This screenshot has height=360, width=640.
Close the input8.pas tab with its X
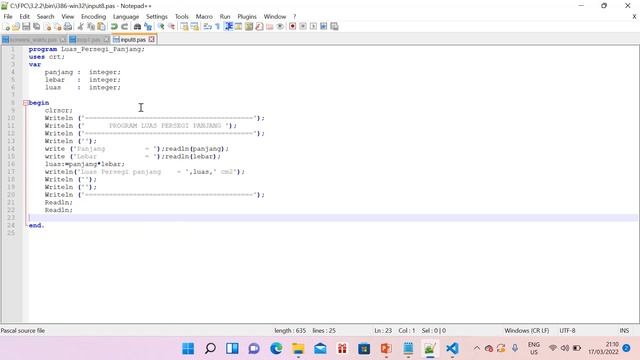(x=151, y=40)
